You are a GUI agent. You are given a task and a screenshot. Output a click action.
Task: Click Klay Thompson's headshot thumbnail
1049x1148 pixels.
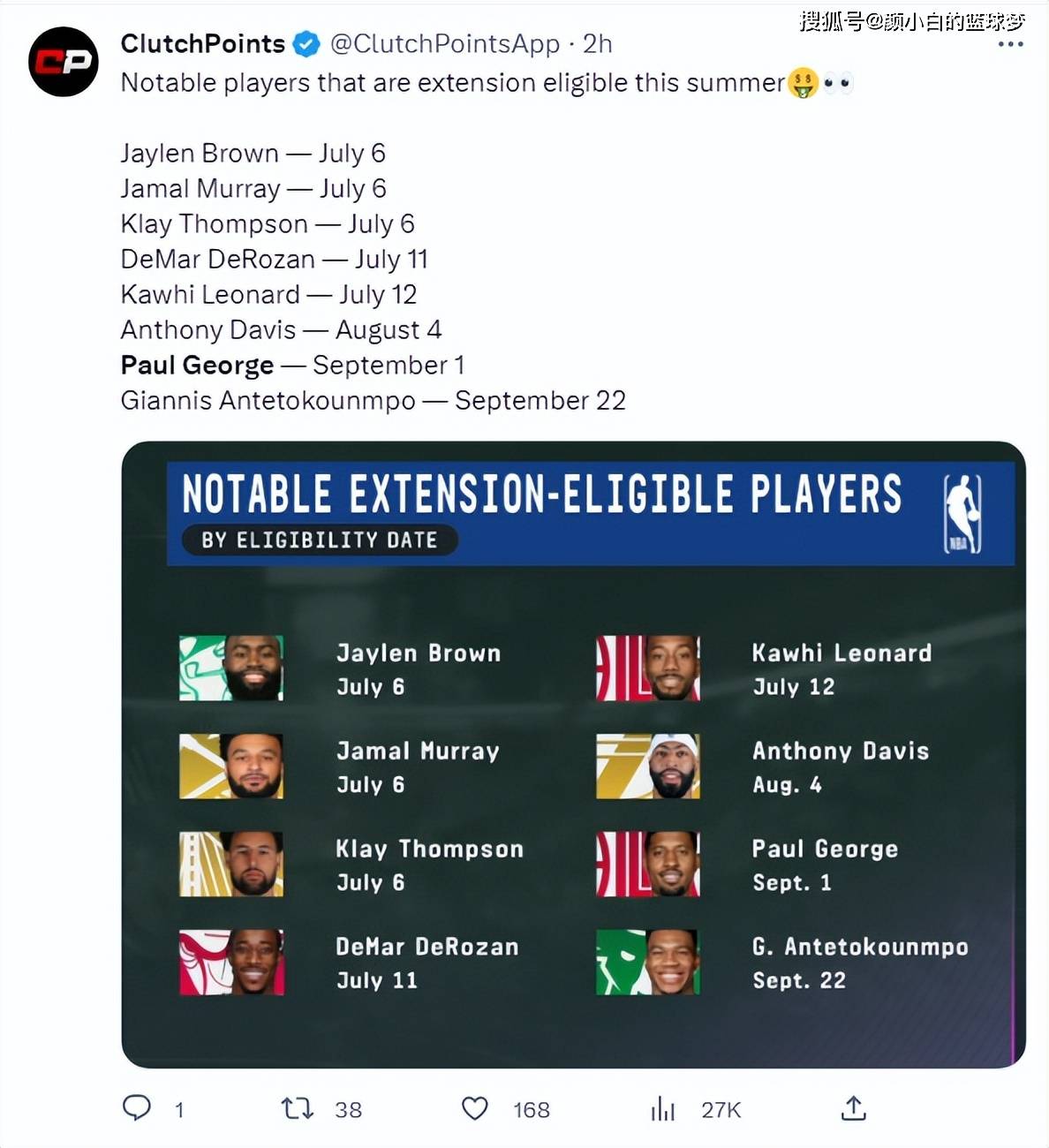point(231,864)
